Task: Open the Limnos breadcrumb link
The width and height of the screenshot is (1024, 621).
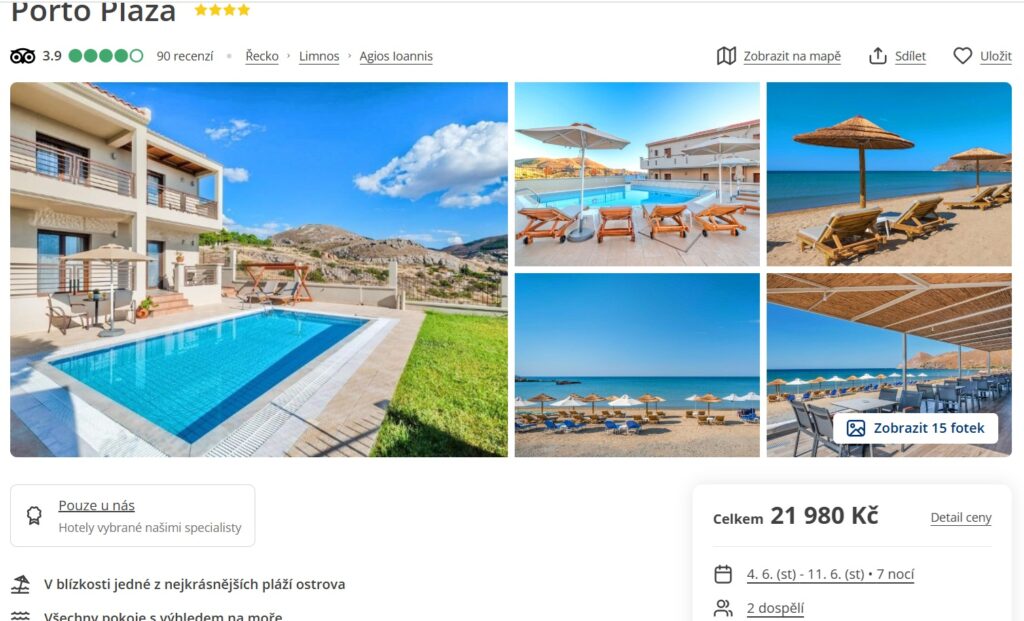Action: pos(319,56)
